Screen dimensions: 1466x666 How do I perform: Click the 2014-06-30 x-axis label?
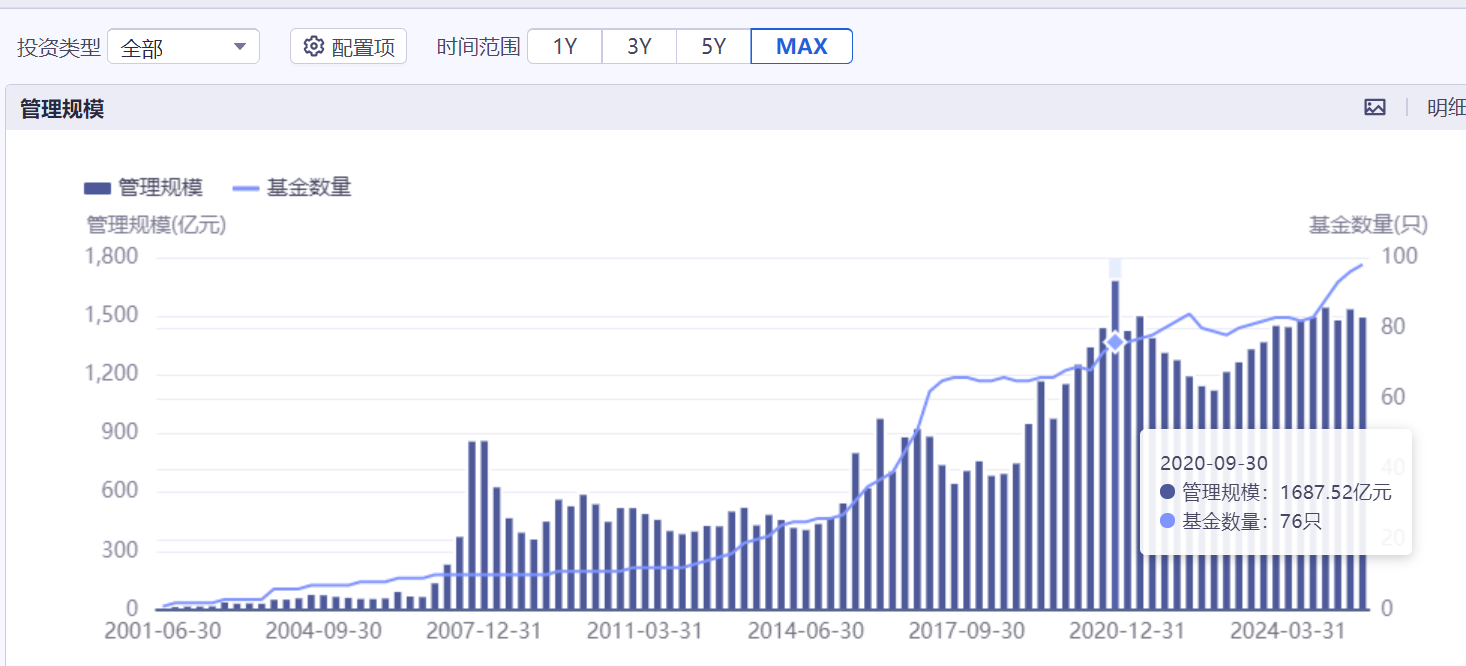click(806, 632)
